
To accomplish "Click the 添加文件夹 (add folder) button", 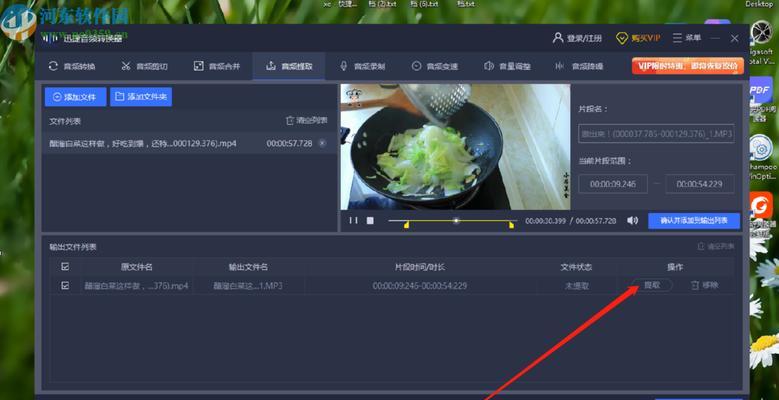I will pyautogui.click(x=141, y=97).
